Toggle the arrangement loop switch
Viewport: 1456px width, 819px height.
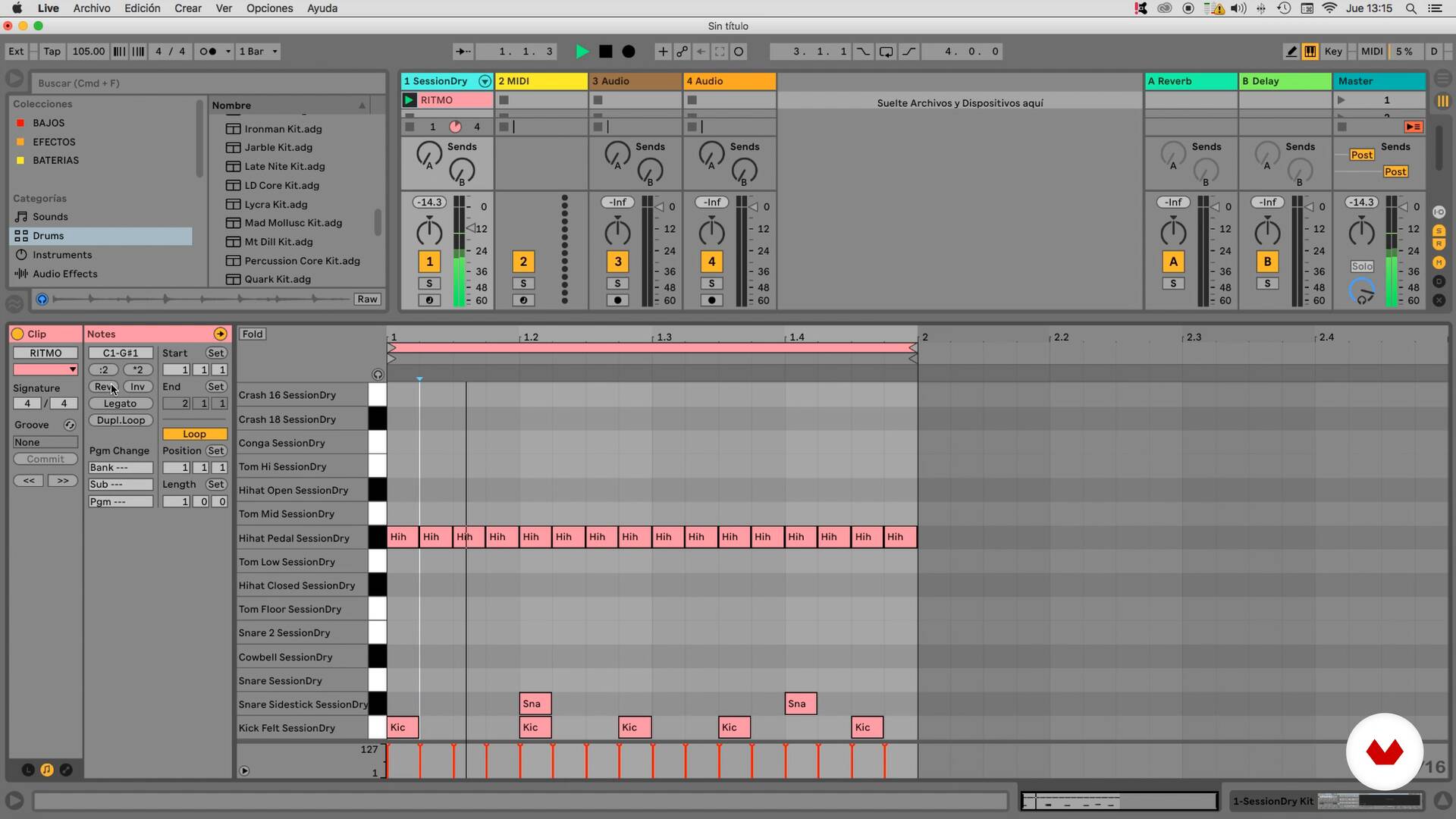point(886,52)
